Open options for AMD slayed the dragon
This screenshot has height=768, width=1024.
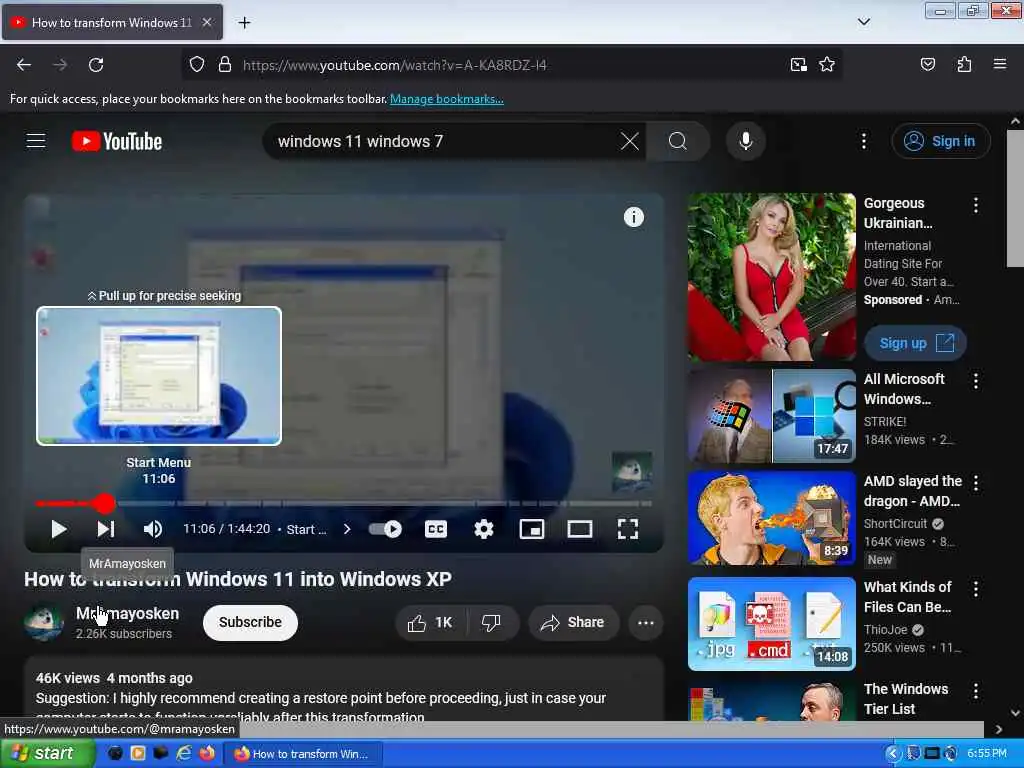pyautogui.click(x=976, y=483)
